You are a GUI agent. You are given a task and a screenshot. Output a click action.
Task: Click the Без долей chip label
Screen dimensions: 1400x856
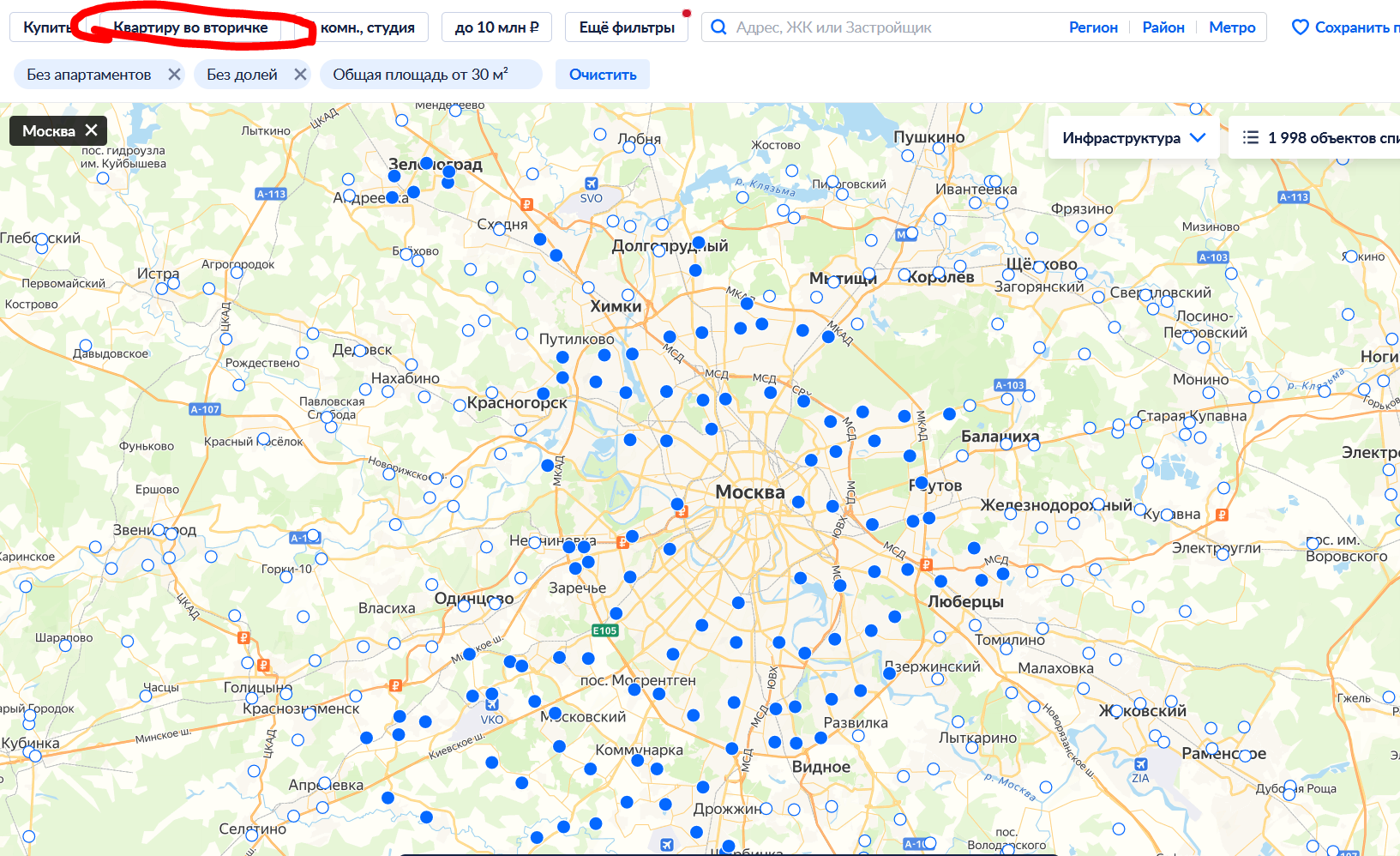click(242, 75)
